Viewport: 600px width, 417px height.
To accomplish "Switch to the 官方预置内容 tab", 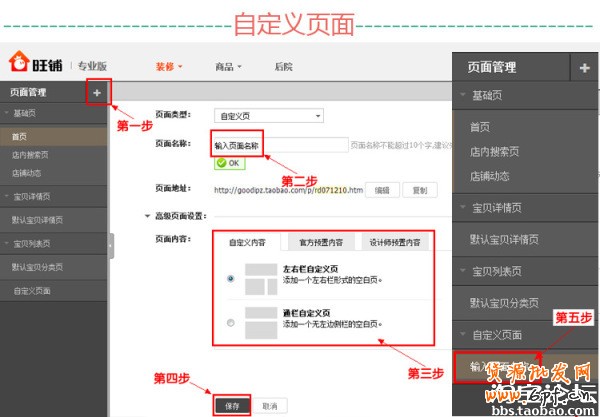I will coord(320,242).
